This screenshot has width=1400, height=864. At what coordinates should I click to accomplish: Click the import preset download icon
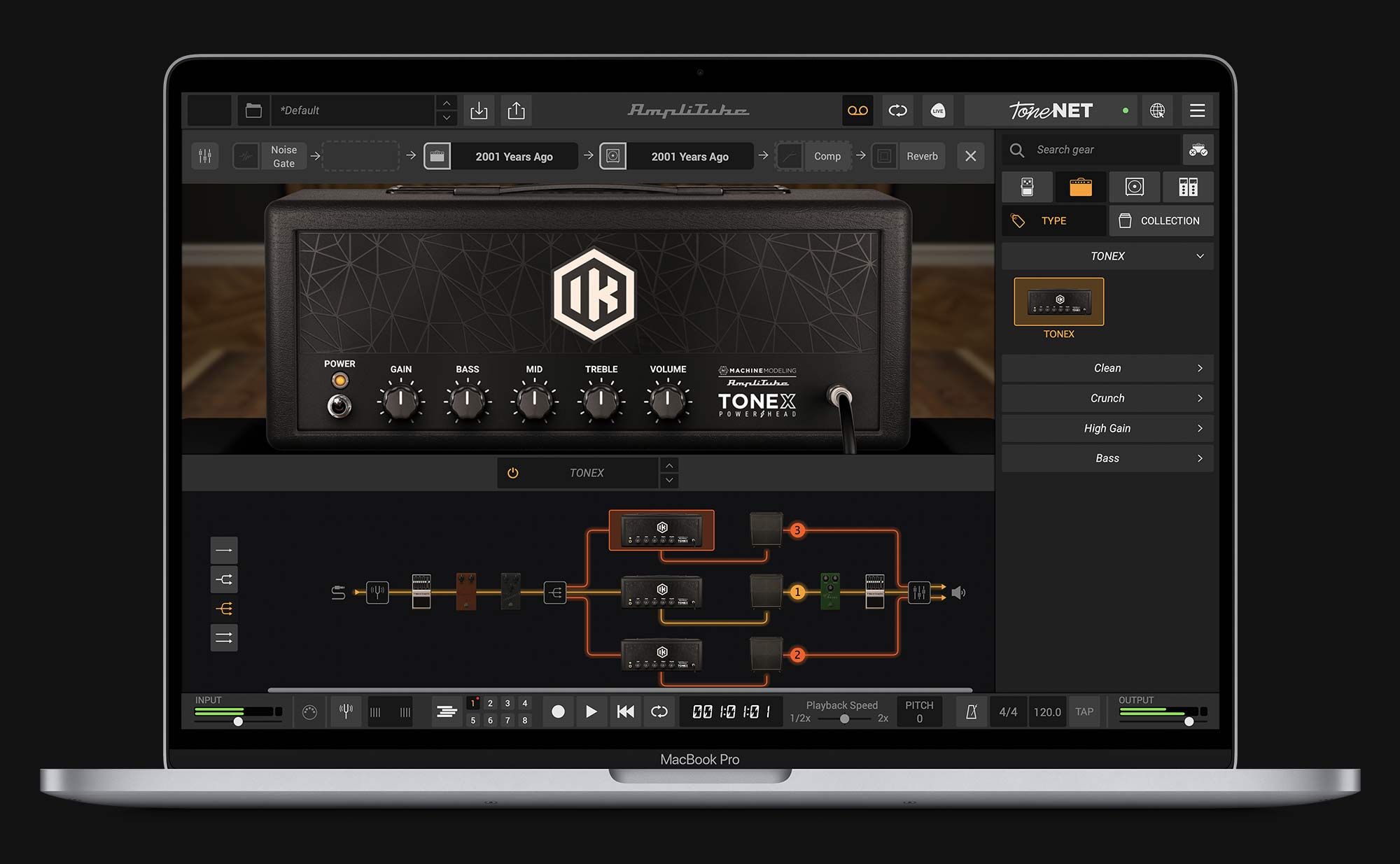(x=479, y=111)
